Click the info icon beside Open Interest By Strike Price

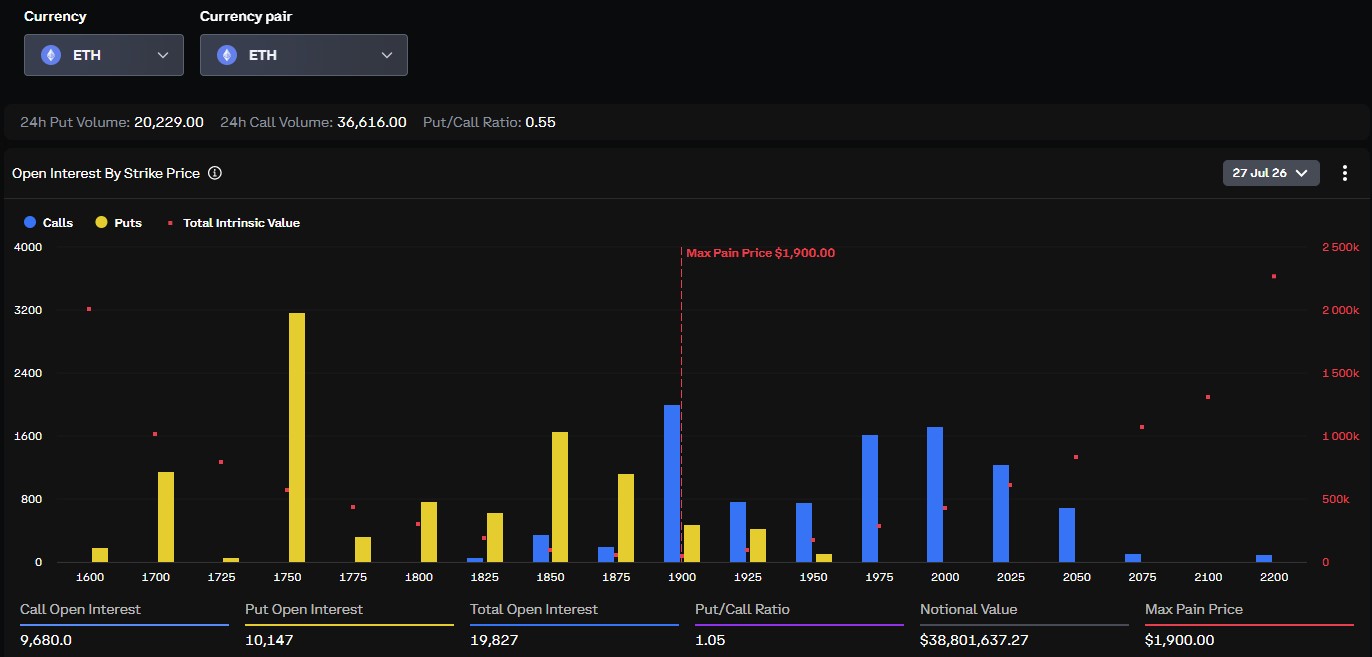click(x=215, y=173)
